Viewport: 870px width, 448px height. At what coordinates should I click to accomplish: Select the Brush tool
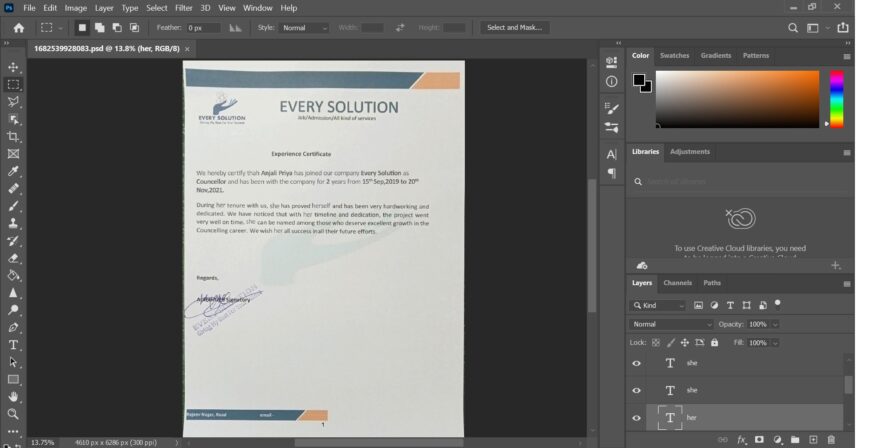(13, 206)
